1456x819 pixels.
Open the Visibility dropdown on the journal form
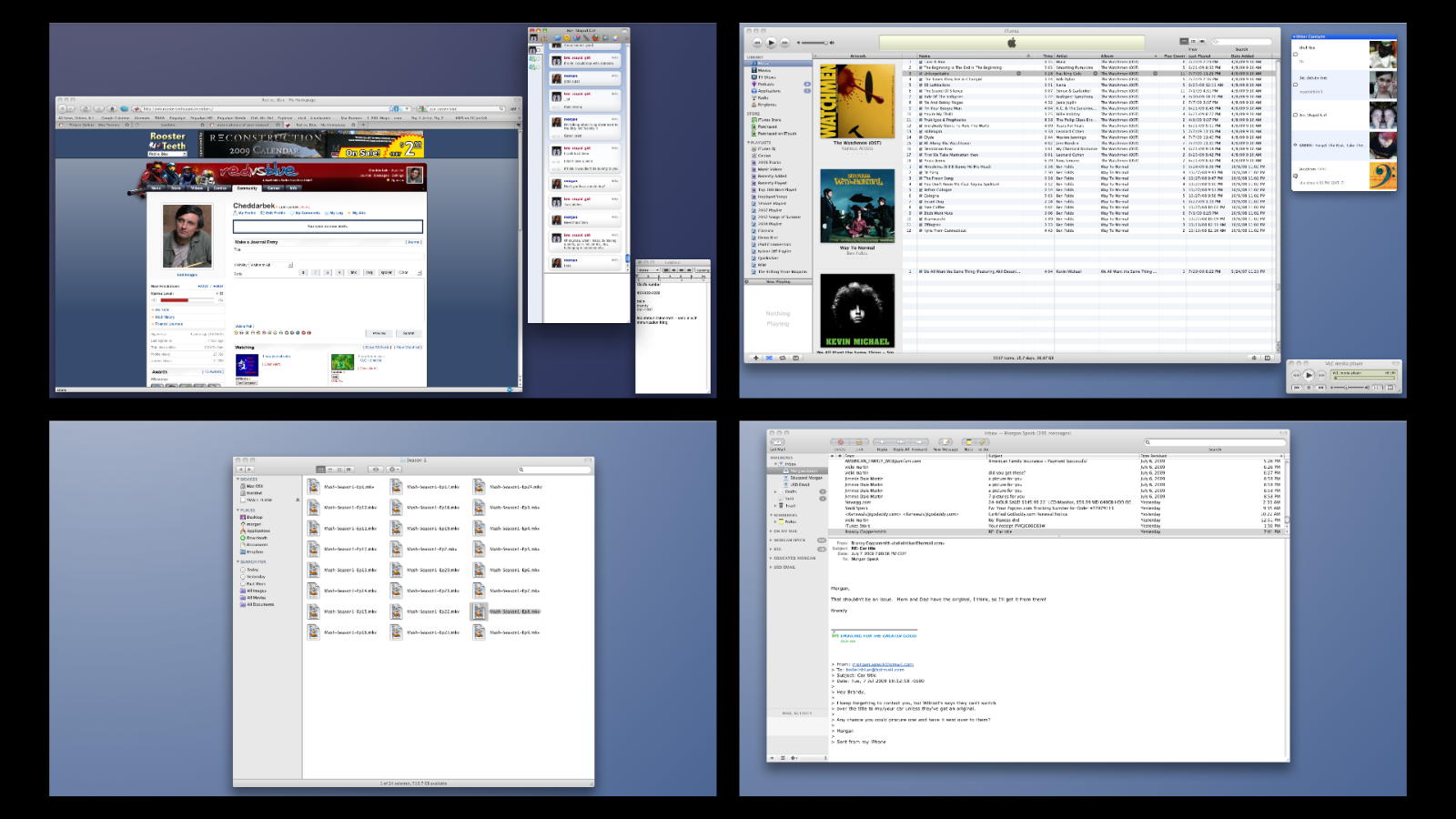pos(271,265)
